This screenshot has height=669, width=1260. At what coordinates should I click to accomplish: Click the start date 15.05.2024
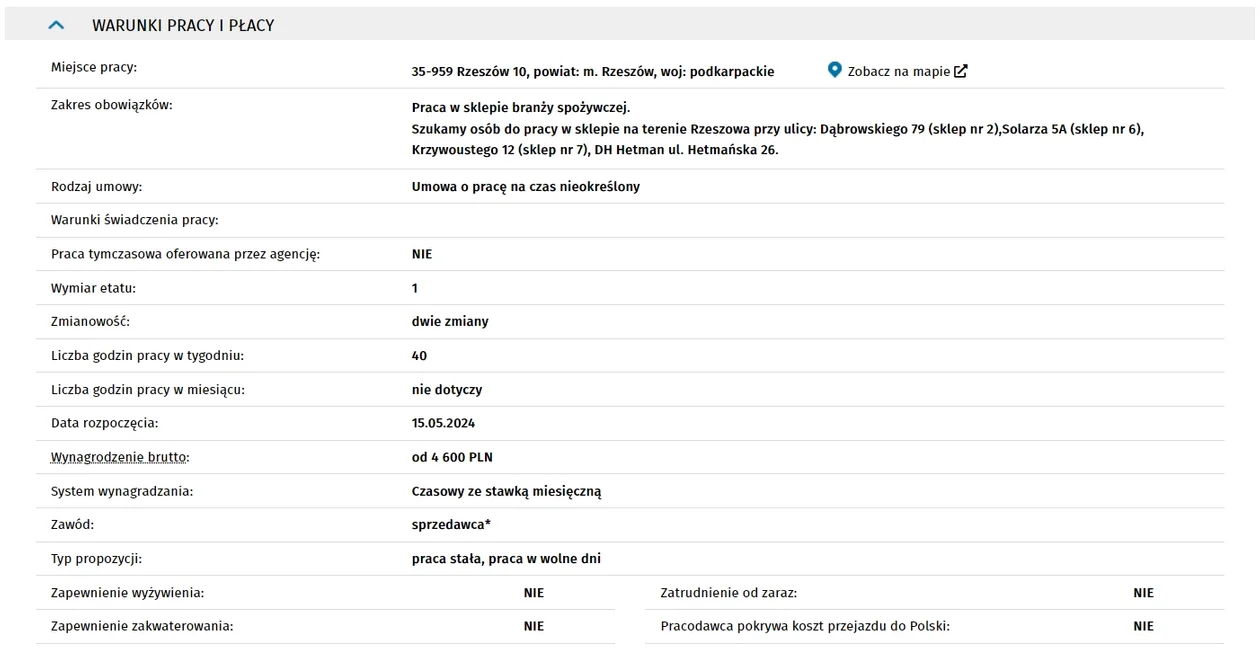(x=443, y=424)
